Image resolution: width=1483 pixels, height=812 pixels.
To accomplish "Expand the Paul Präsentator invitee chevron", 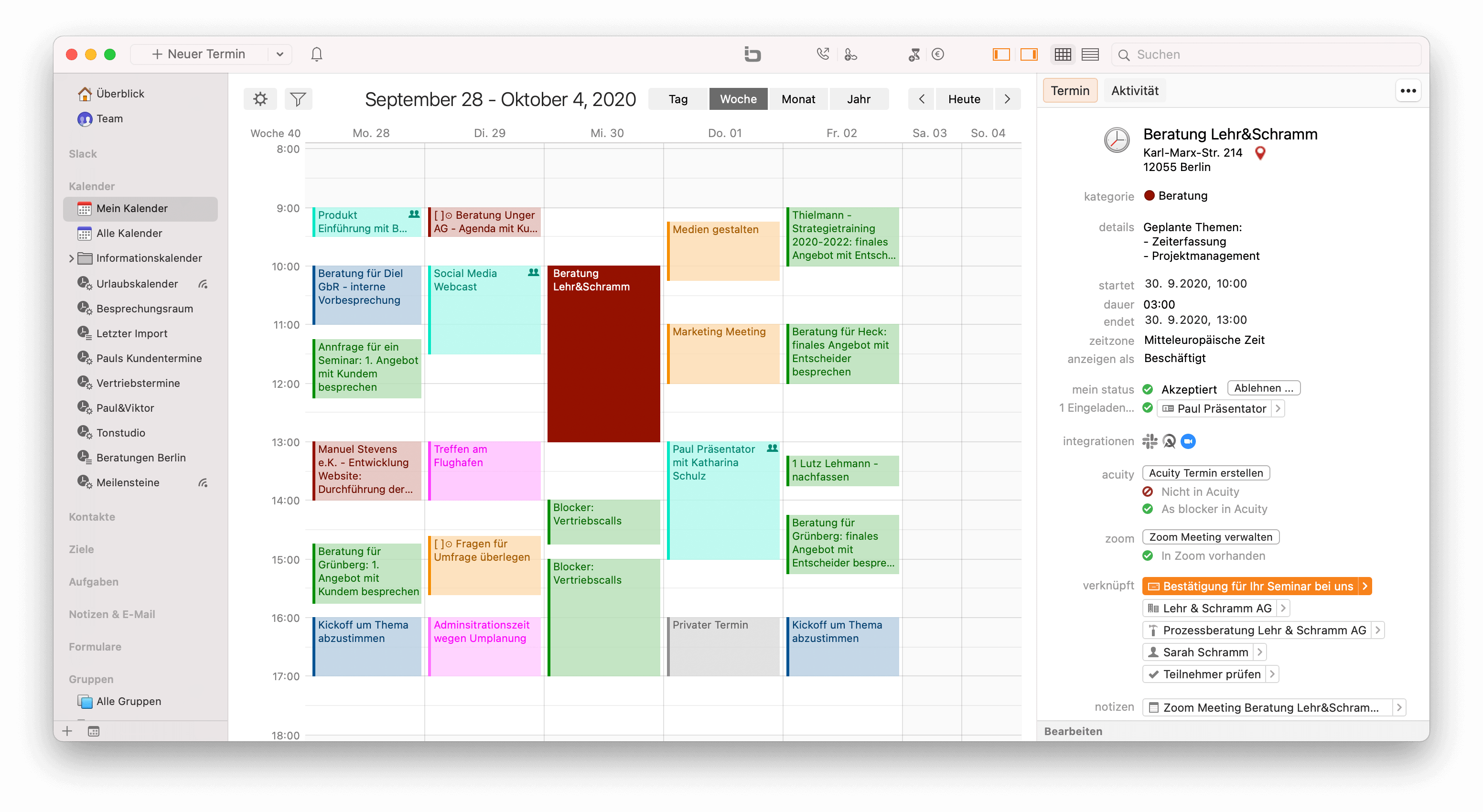I will [x=1278, y=408].
